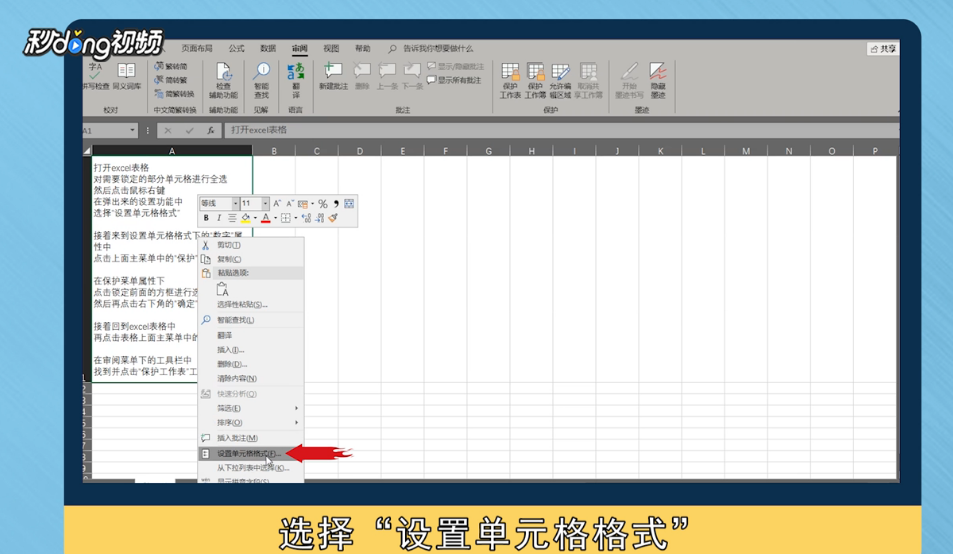Open the font size 11 dropdown
953x554 pixels.
click(x=265, y=203)
